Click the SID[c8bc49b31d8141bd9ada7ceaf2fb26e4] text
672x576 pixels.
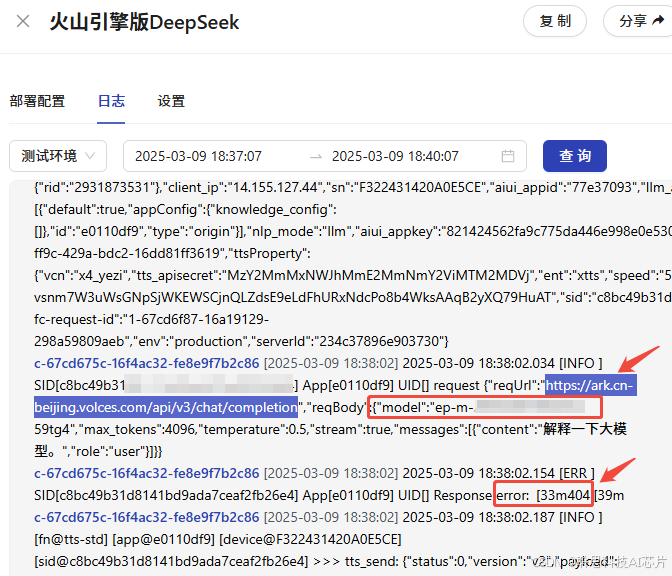[166, 495]
